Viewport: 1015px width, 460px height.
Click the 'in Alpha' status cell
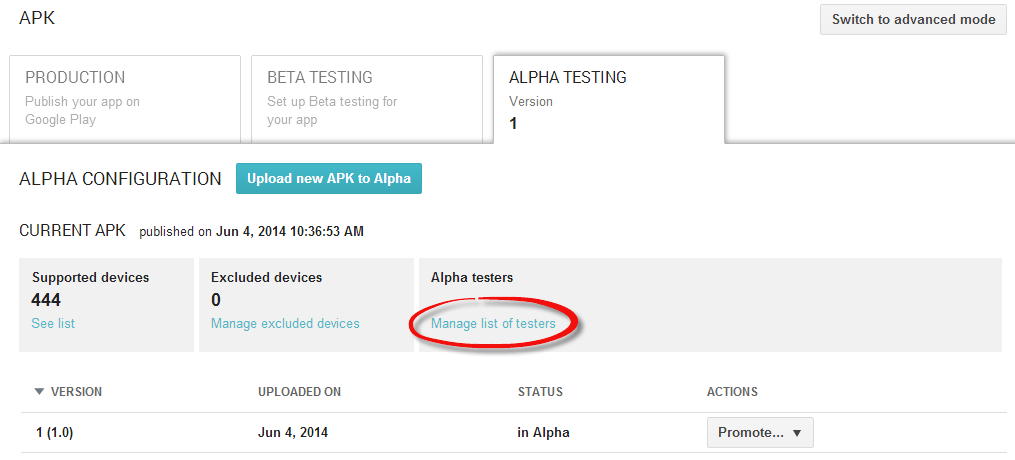(x=543, y=433)
